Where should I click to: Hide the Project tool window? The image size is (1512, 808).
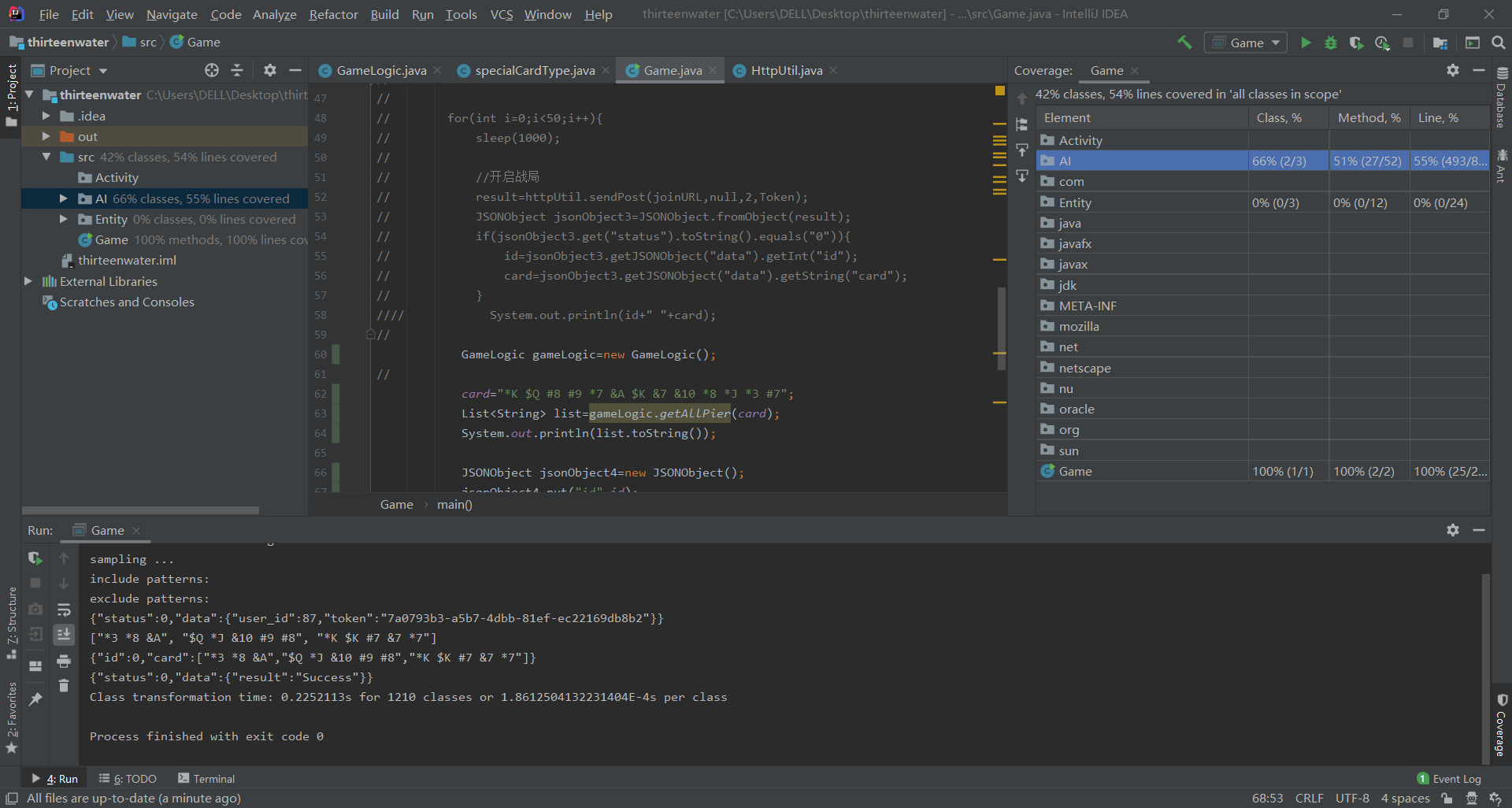tap(295, 70)
